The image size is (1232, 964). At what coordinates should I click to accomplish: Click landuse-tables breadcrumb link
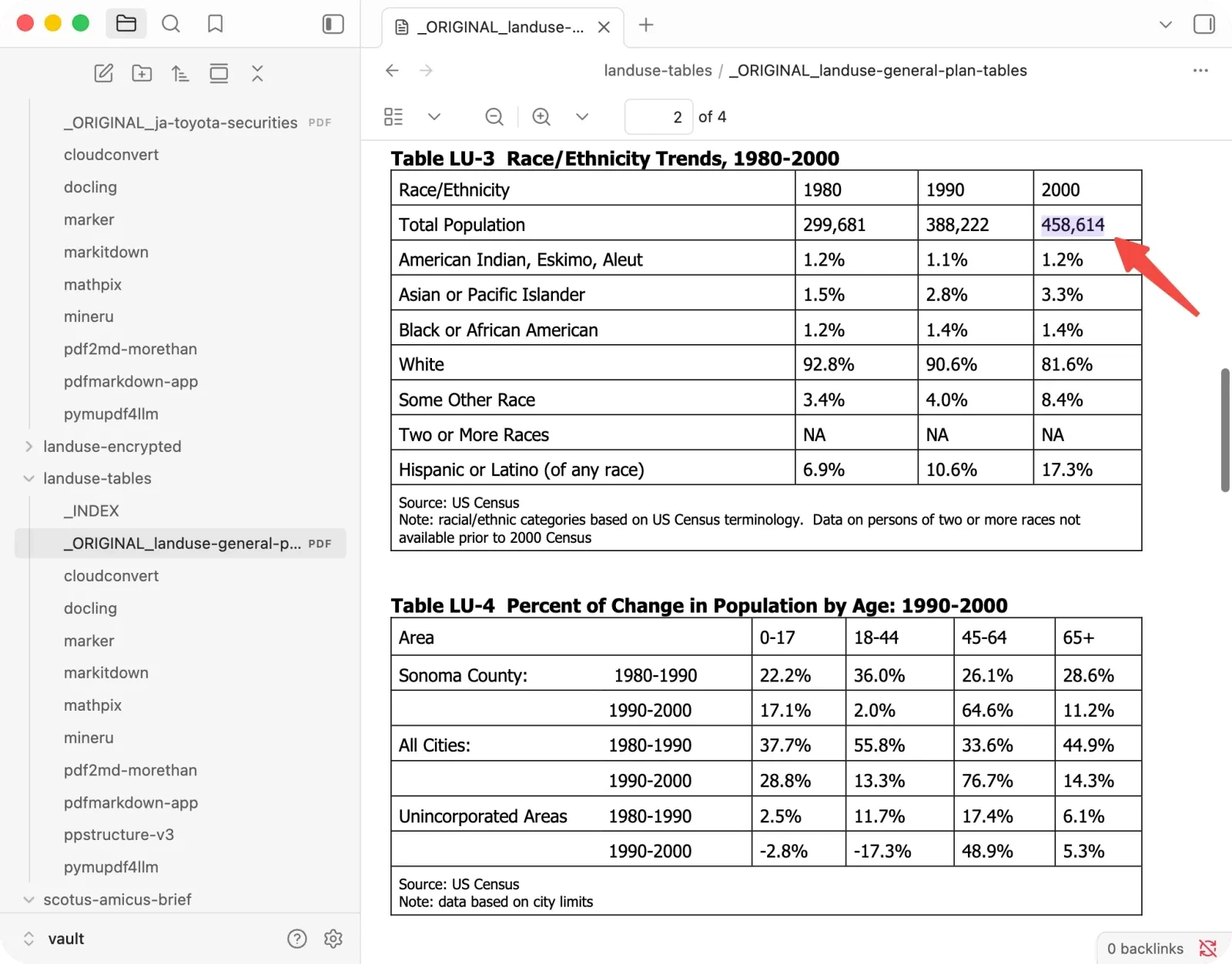tap(658, 71)
